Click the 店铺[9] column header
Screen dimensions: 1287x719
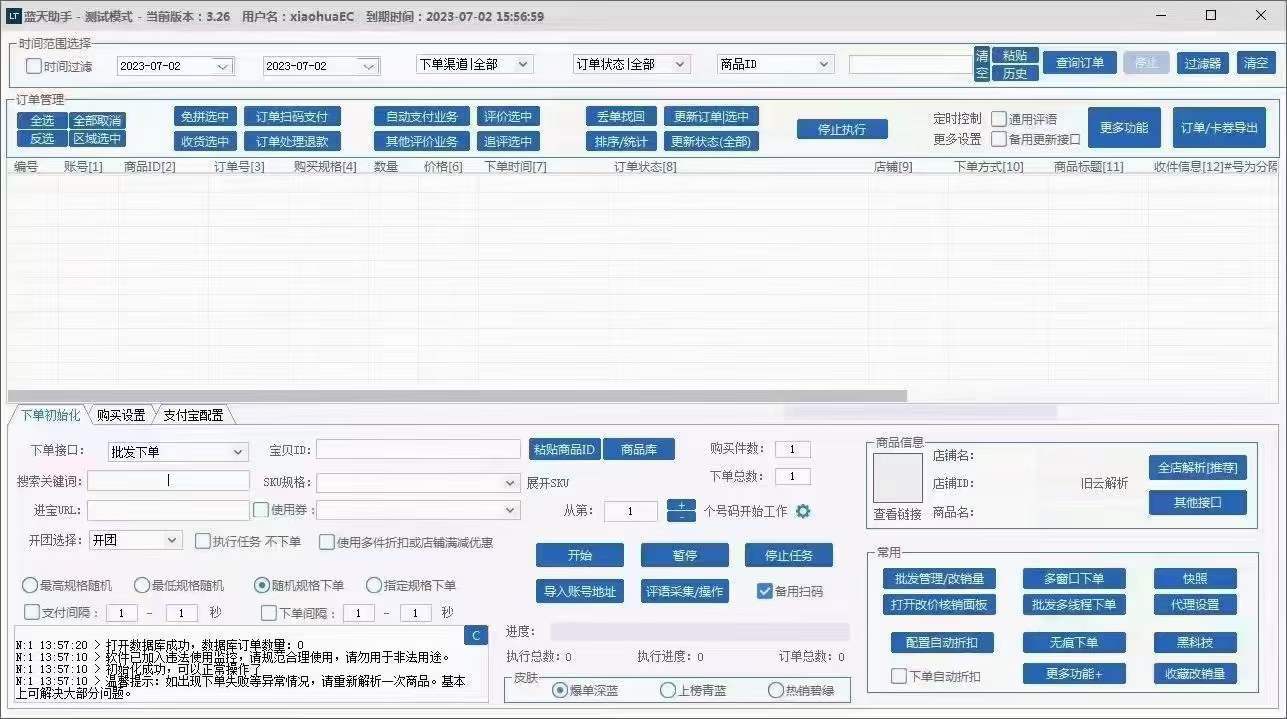893,167
